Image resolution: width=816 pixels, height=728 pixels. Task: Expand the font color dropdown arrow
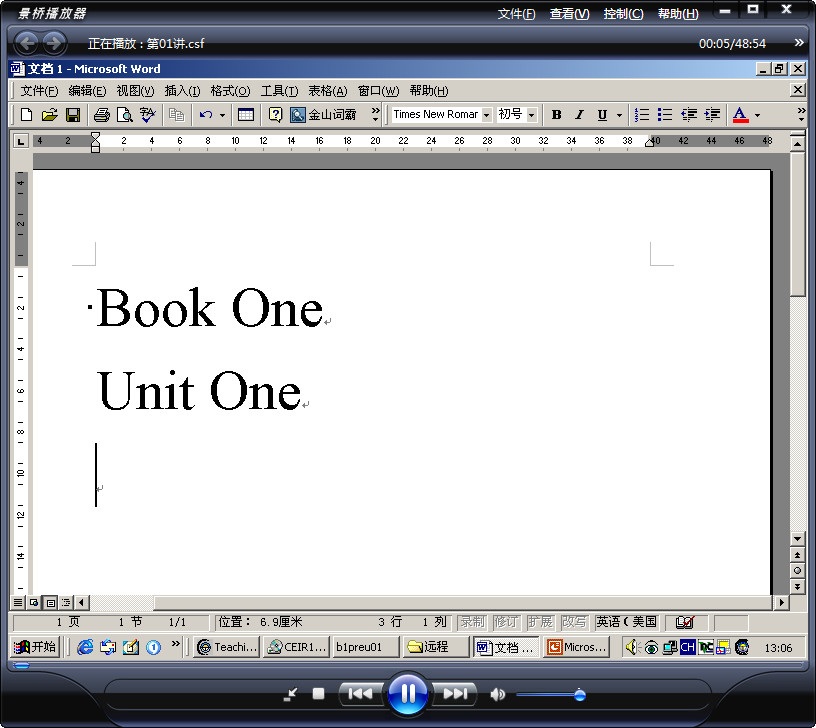(x=757, y=115)
